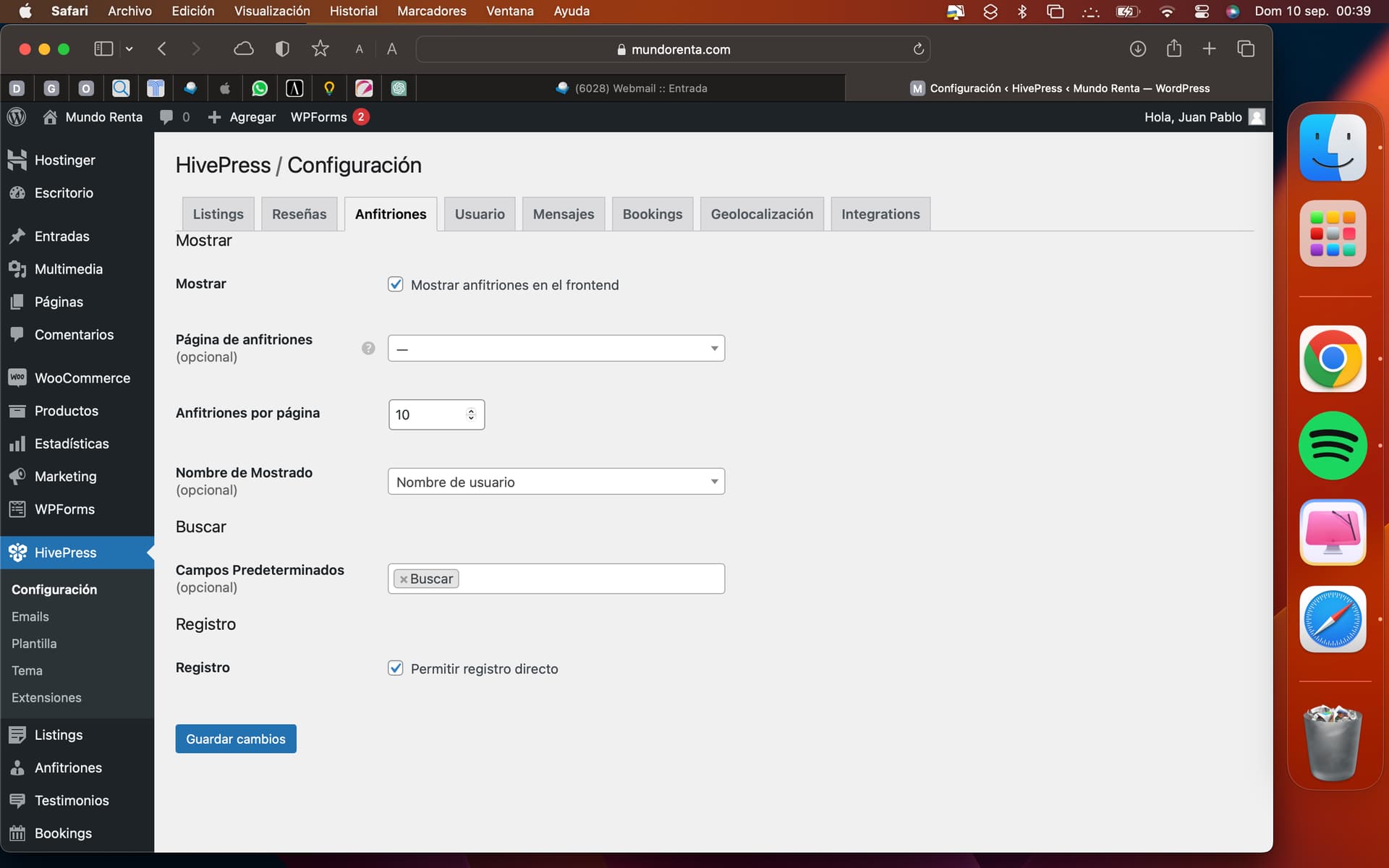The image size is (1389, 868).
Task: Open the Marcadores menu in menu bar
Action: 431,11
